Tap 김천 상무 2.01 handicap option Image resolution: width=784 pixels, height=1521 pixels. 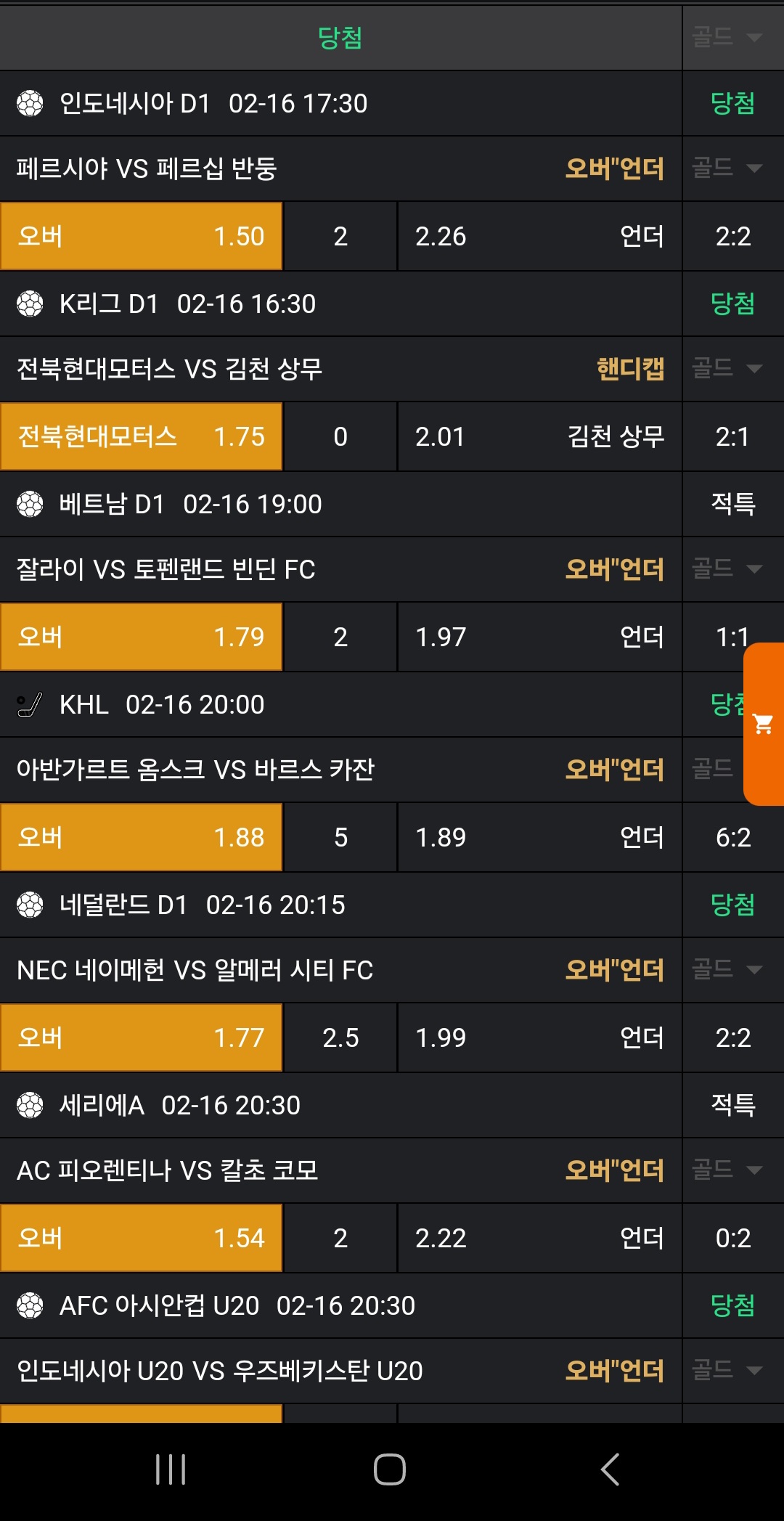(x=539, y=437)
